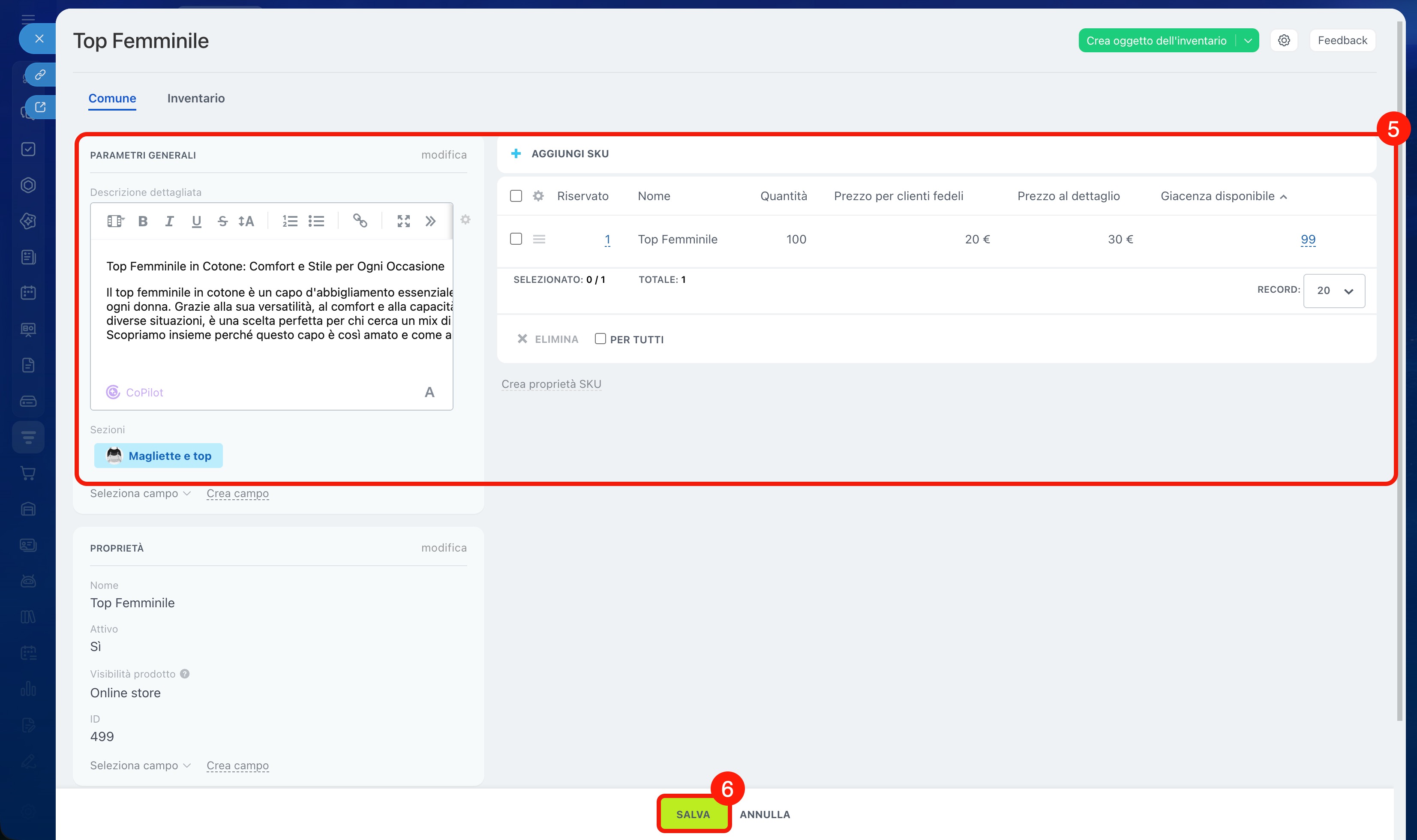
Task: Open the reserved quantity link 1
Action: click(607, 240)
